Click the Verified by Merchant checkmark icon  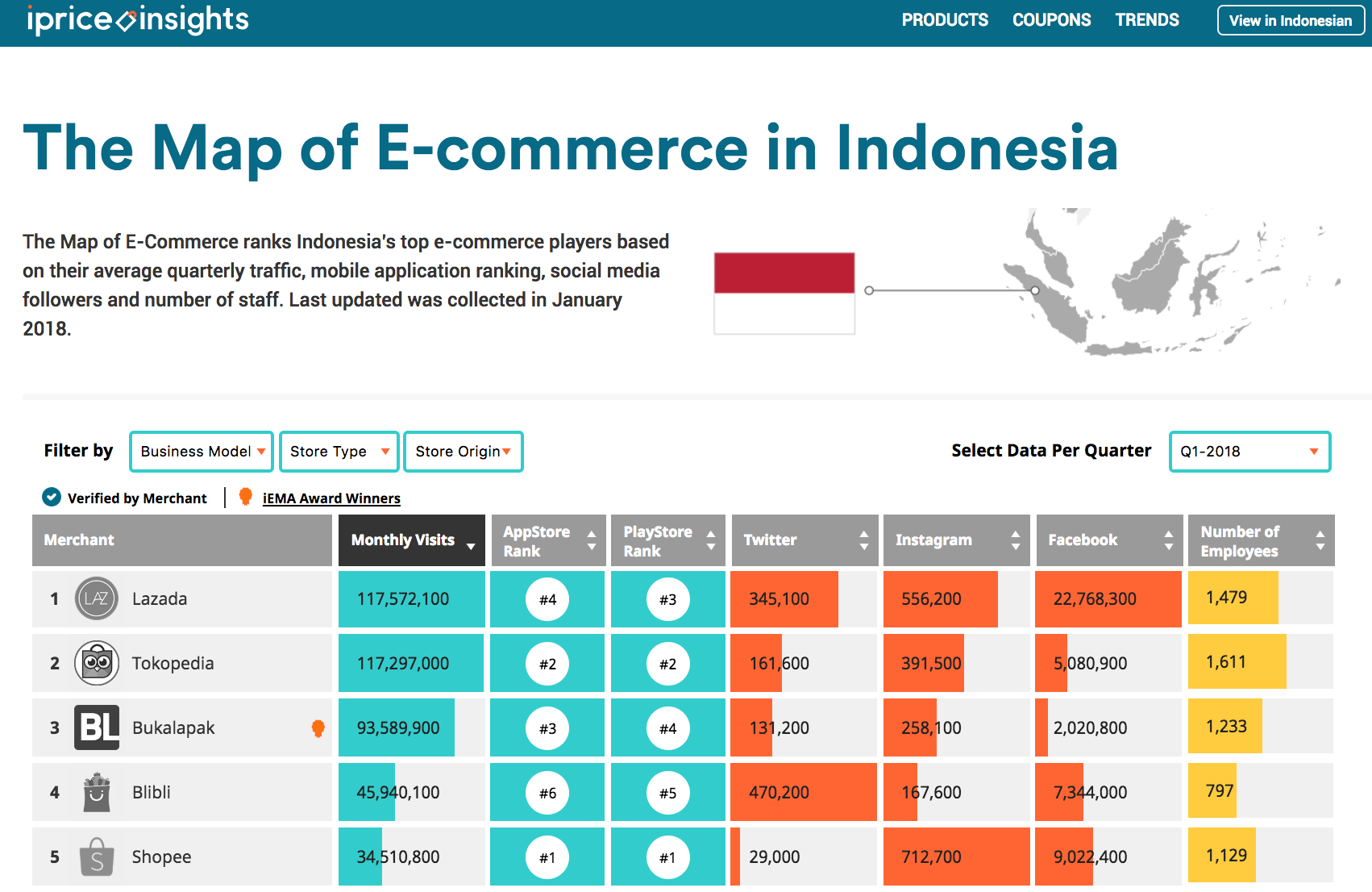pos(52,497)
